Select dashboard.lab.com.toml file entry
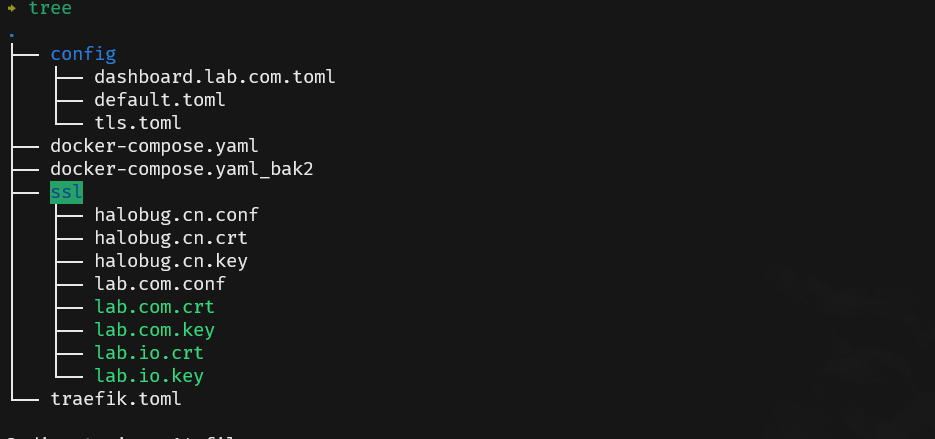 tap(215, 77)
